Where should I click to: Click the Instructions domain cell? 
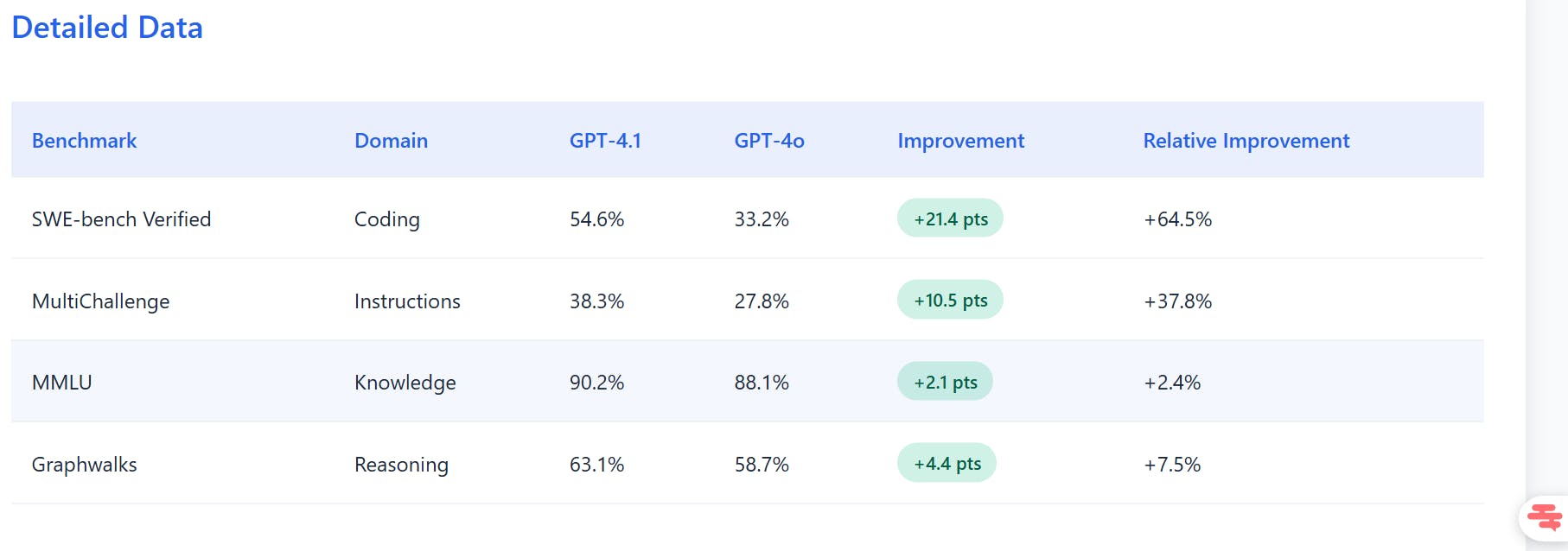(x=407, y=301)
